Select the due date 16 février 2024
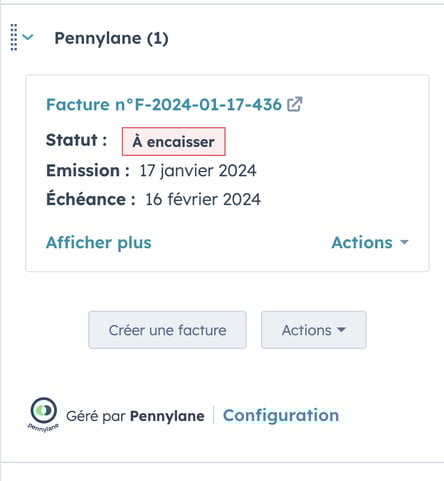Viewport: 444px width, 481px height. [x=203, y=199]
